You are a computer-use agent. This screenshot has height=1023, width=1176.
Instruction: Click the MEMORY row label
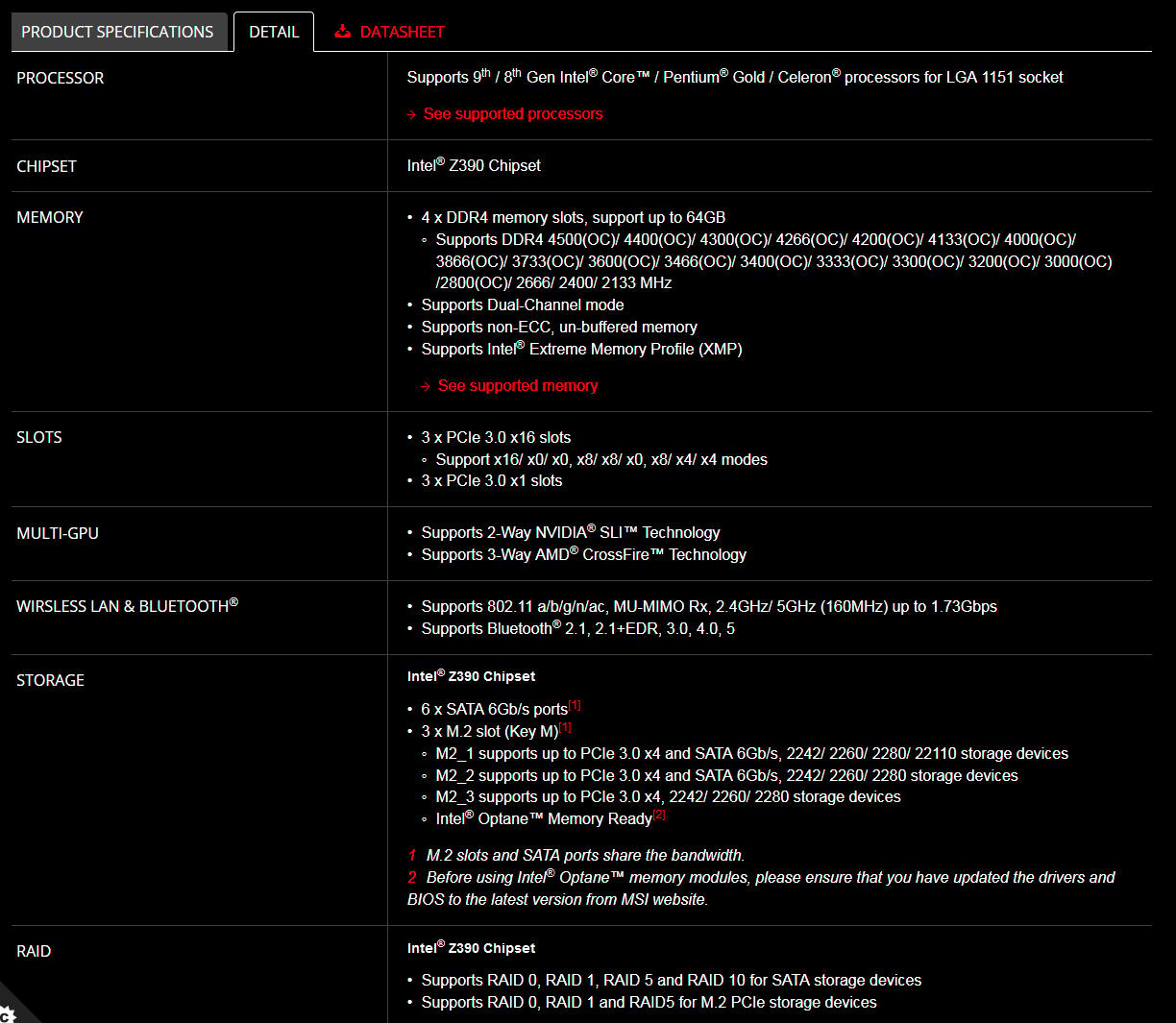click(x=50, y=217)
